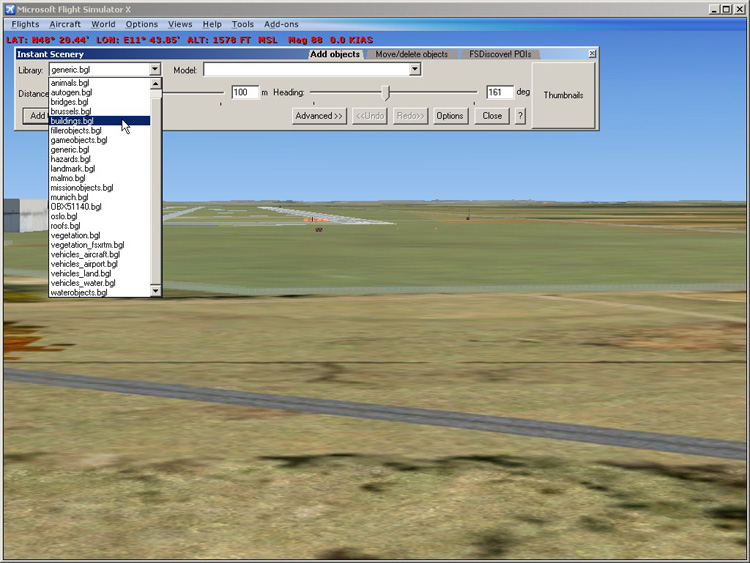Viewport: 750px width, 563px height.
Task: Click the Redo>> button
Action: tap(410, 116)
